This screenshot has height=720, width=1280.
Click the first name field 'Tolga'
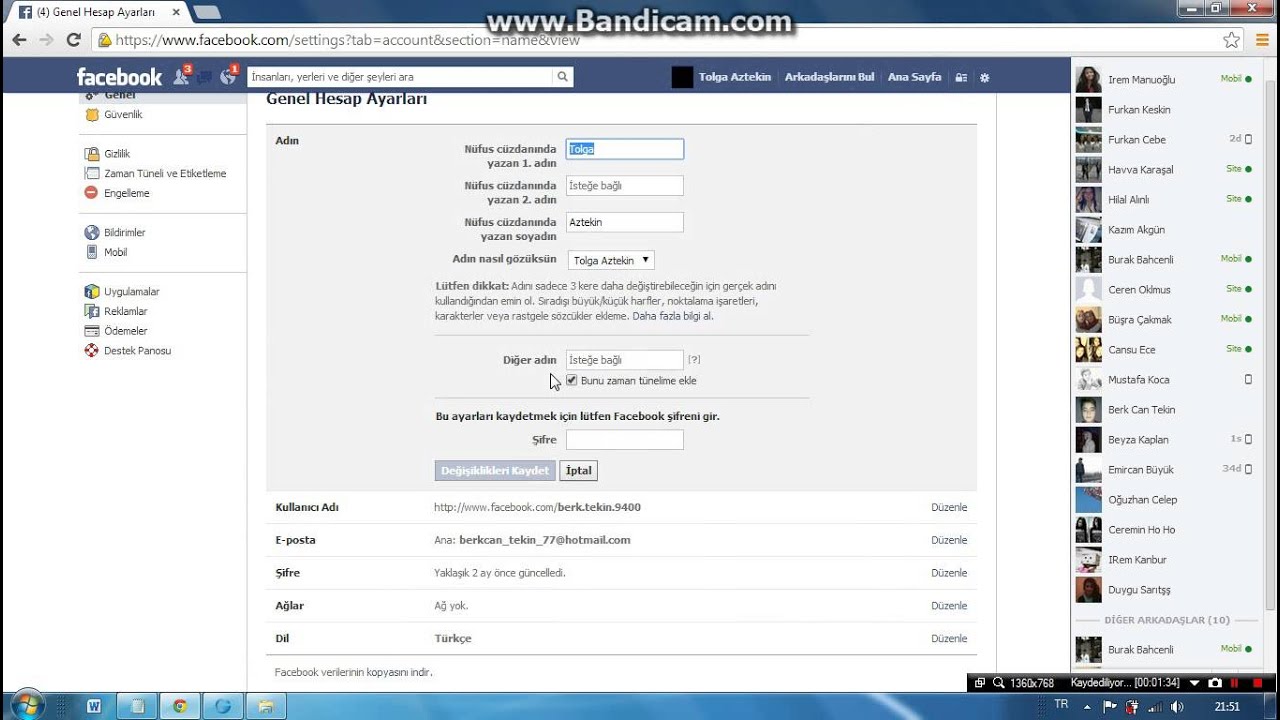(x=625, y=149)
